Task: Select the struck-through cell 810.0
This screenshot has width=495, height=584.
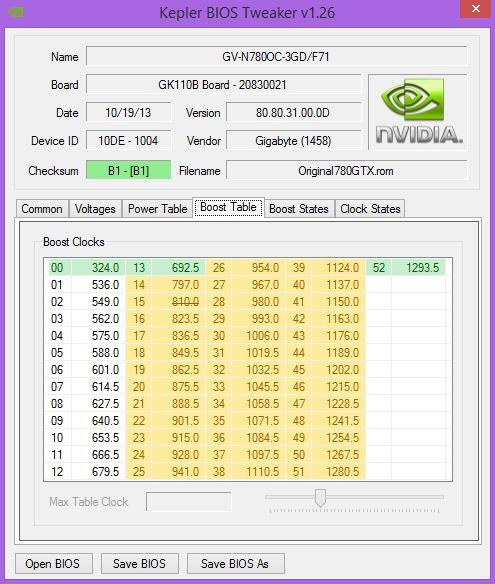Action: point(178,302)
